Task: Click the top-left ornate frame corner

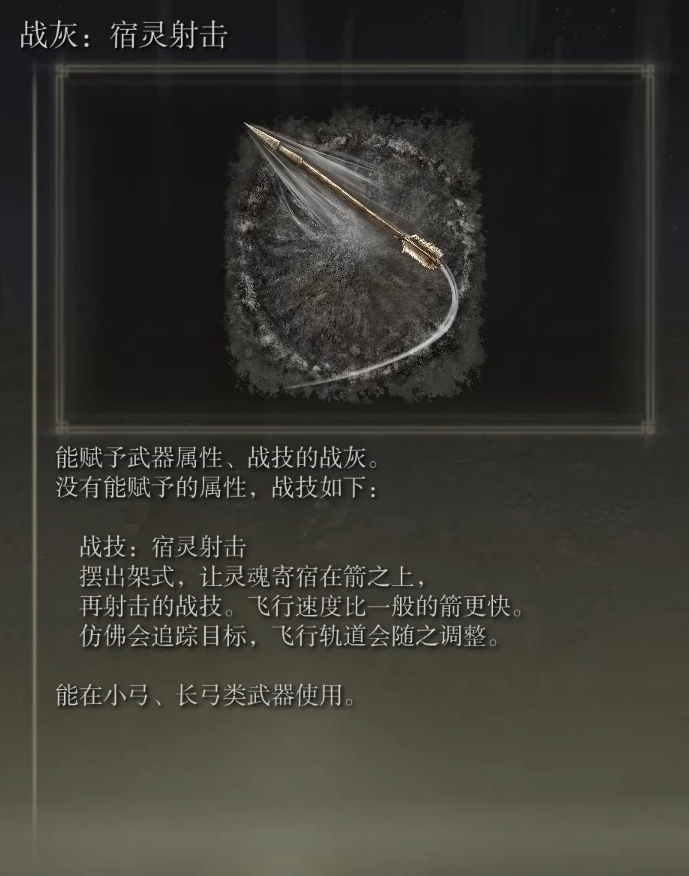Action: (62, 72)
